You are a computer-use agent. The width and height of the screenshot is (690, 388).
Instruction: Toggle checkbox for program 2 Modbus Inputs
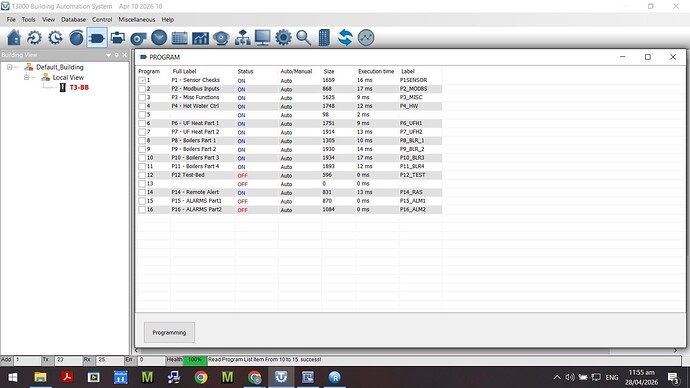click(142, 89)
